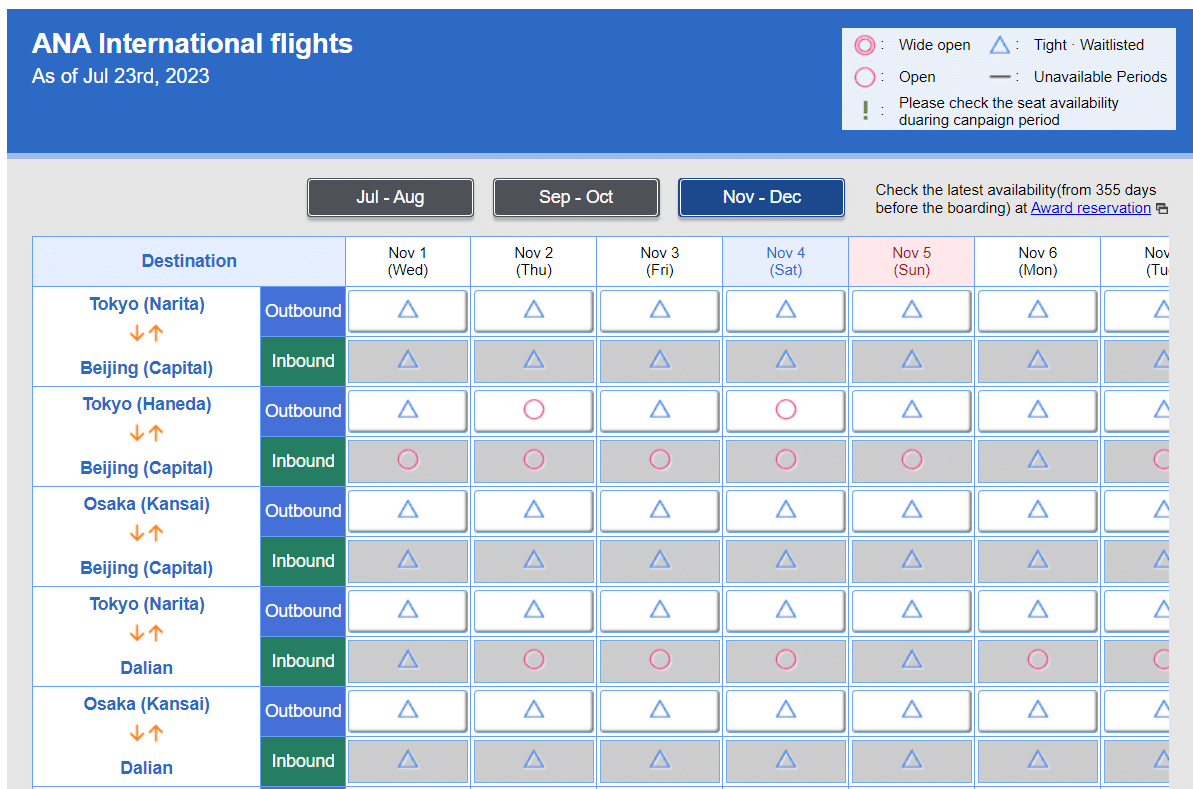Click triangle for Osaka-Beijing inbound Nov 6

point(1038,560)
